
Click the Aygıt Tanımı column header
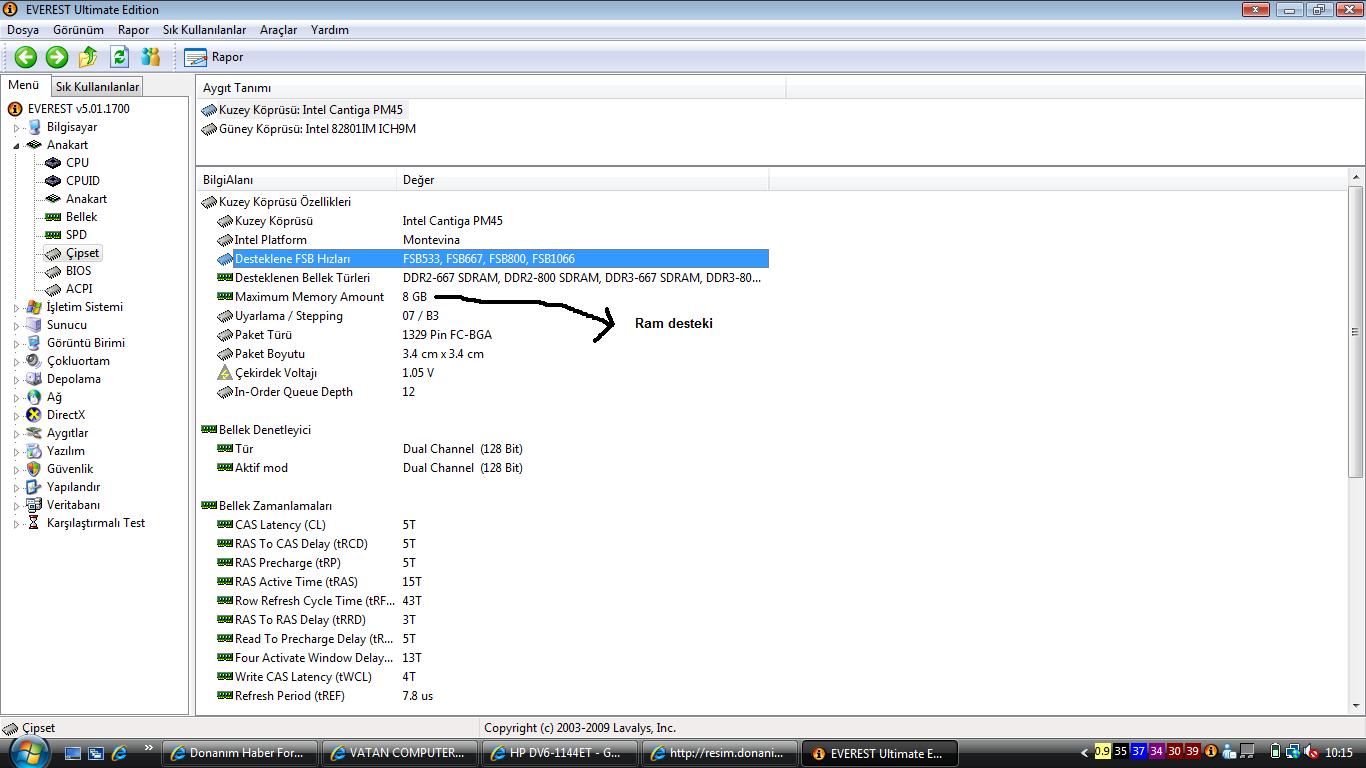[491, 88]
